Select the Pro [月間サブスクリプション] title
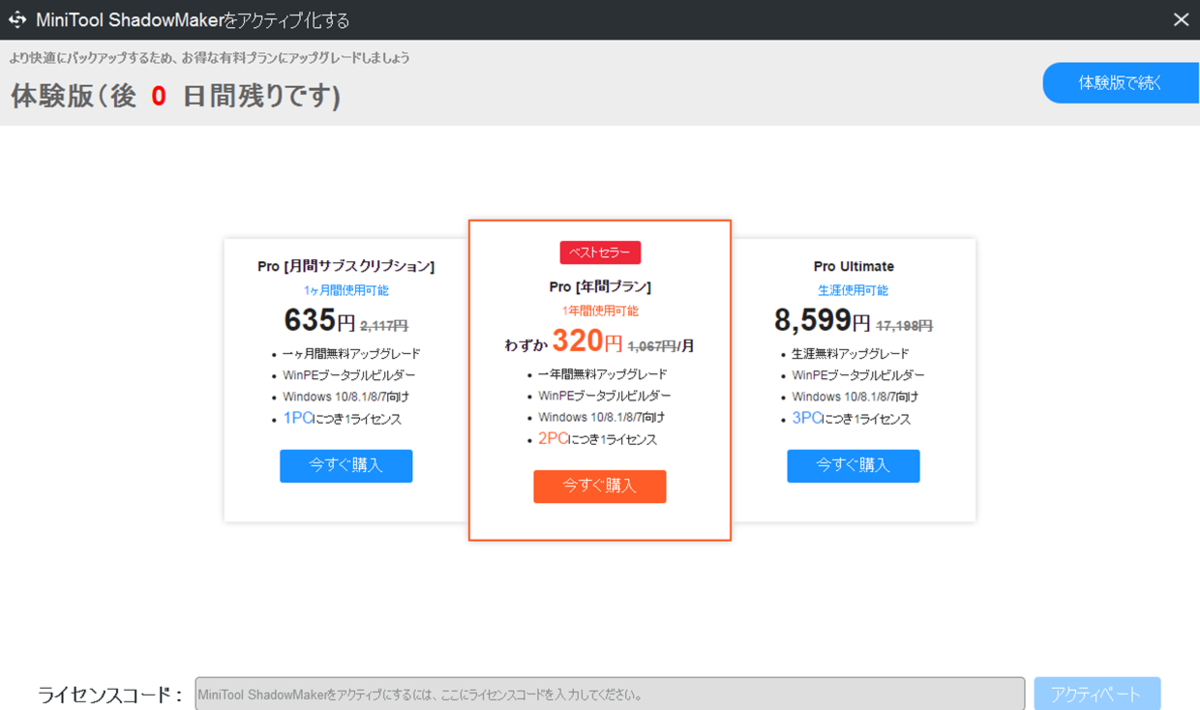The image size is (1200, 710). click(x=346, y=267)
